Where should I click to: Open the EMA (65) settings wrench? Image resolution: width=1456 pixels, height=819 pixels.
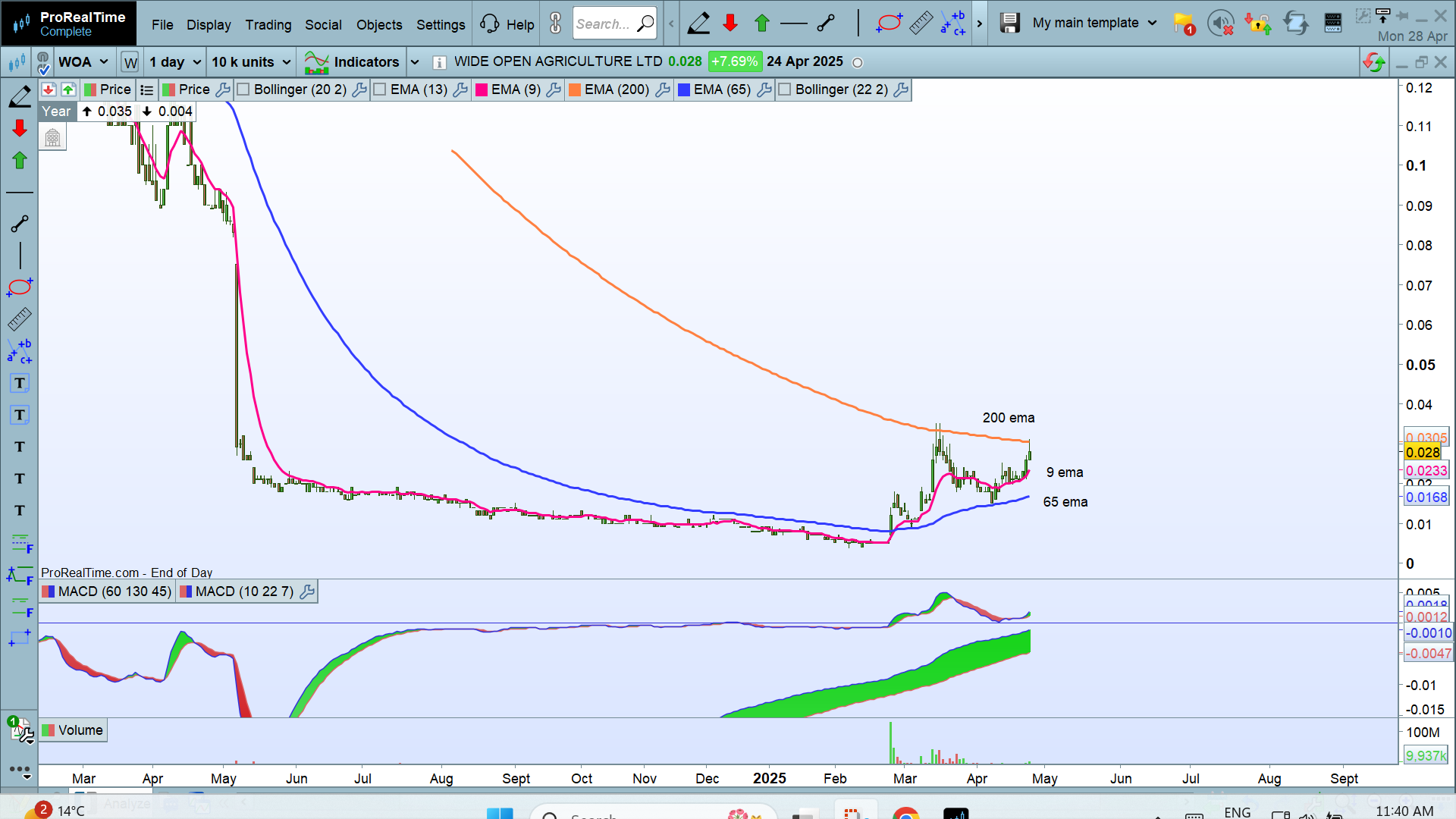764,89
